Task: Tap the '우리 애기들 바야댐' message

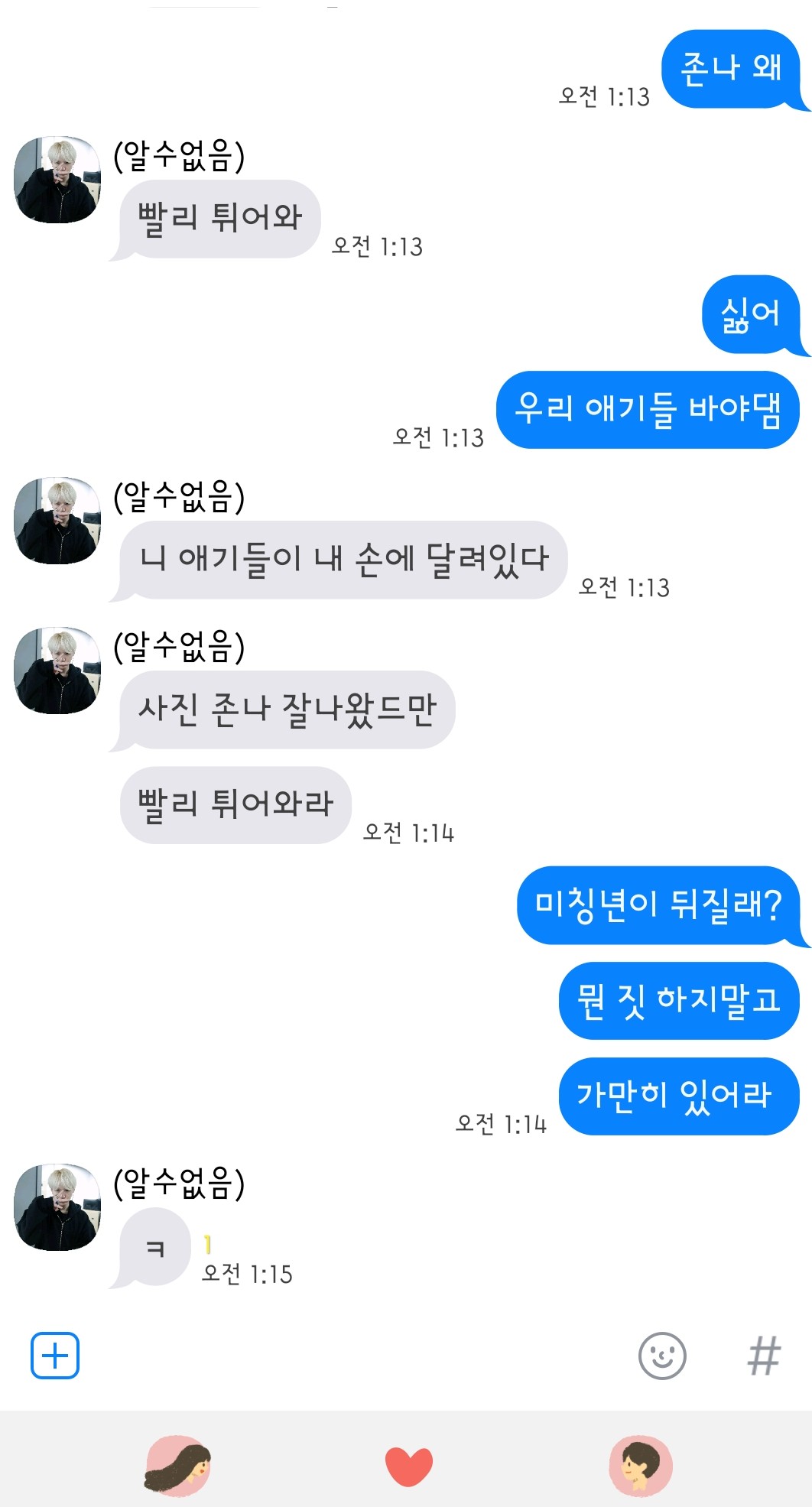Action: 648,409
